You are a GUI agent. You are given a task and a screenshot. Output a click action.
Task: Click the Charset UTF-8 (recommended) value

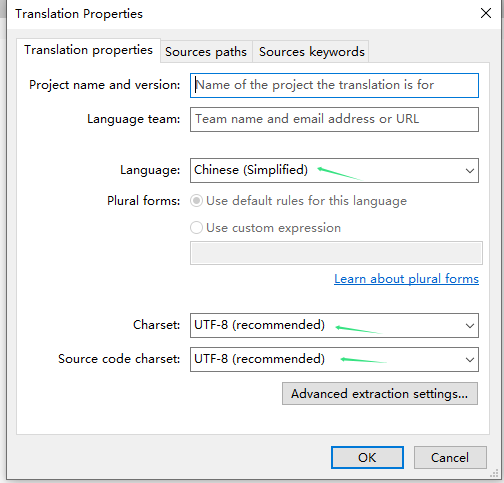(259, 325)
